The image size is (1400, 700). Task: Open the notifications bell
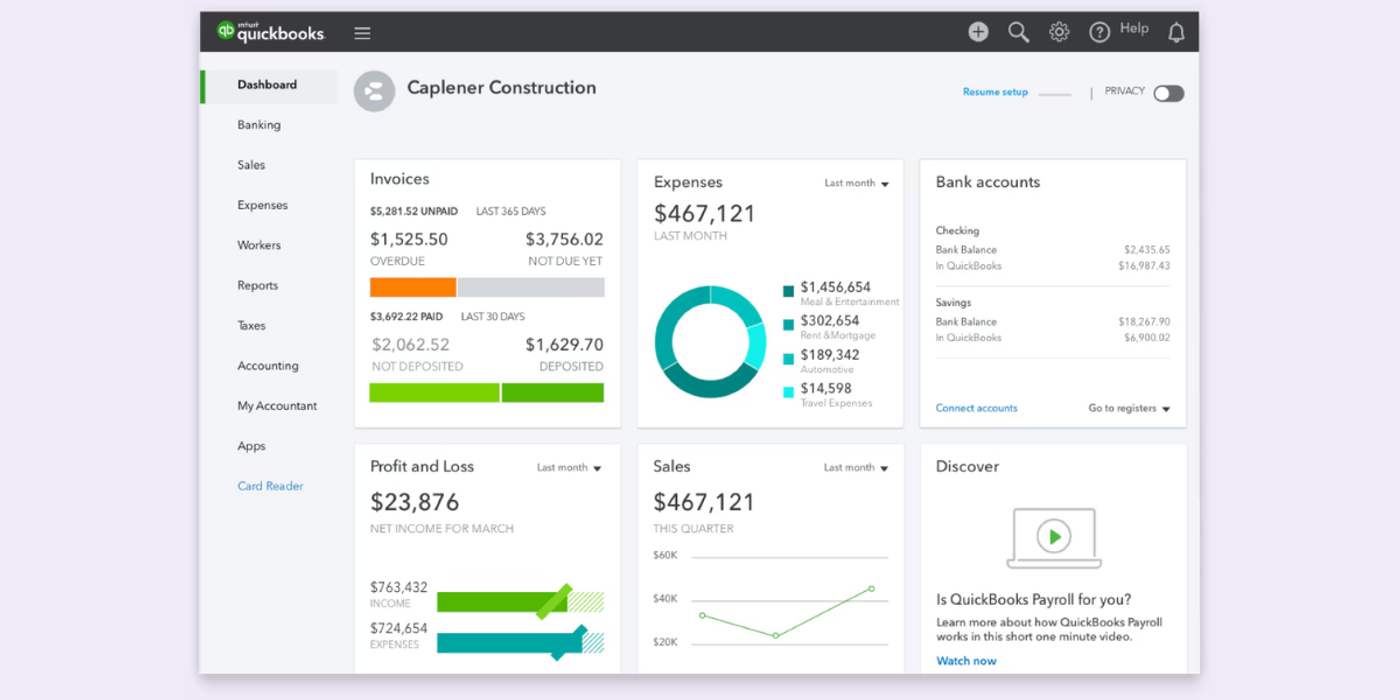coord(1176,31)
